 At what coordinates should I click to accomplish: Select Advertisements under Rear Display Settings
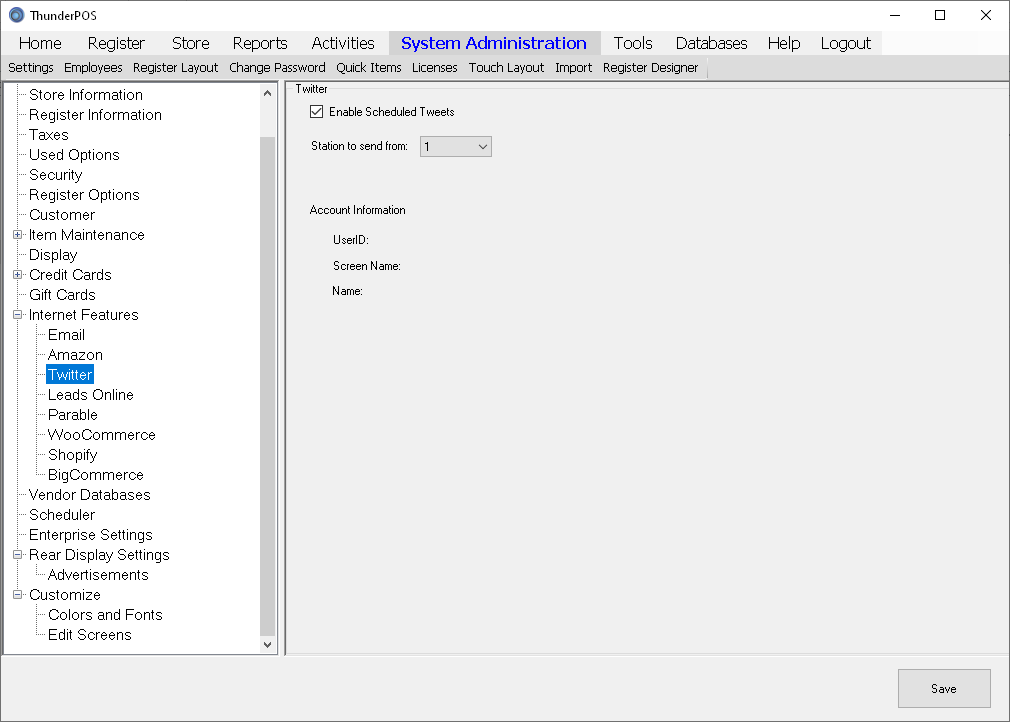[x=98, y=574]
